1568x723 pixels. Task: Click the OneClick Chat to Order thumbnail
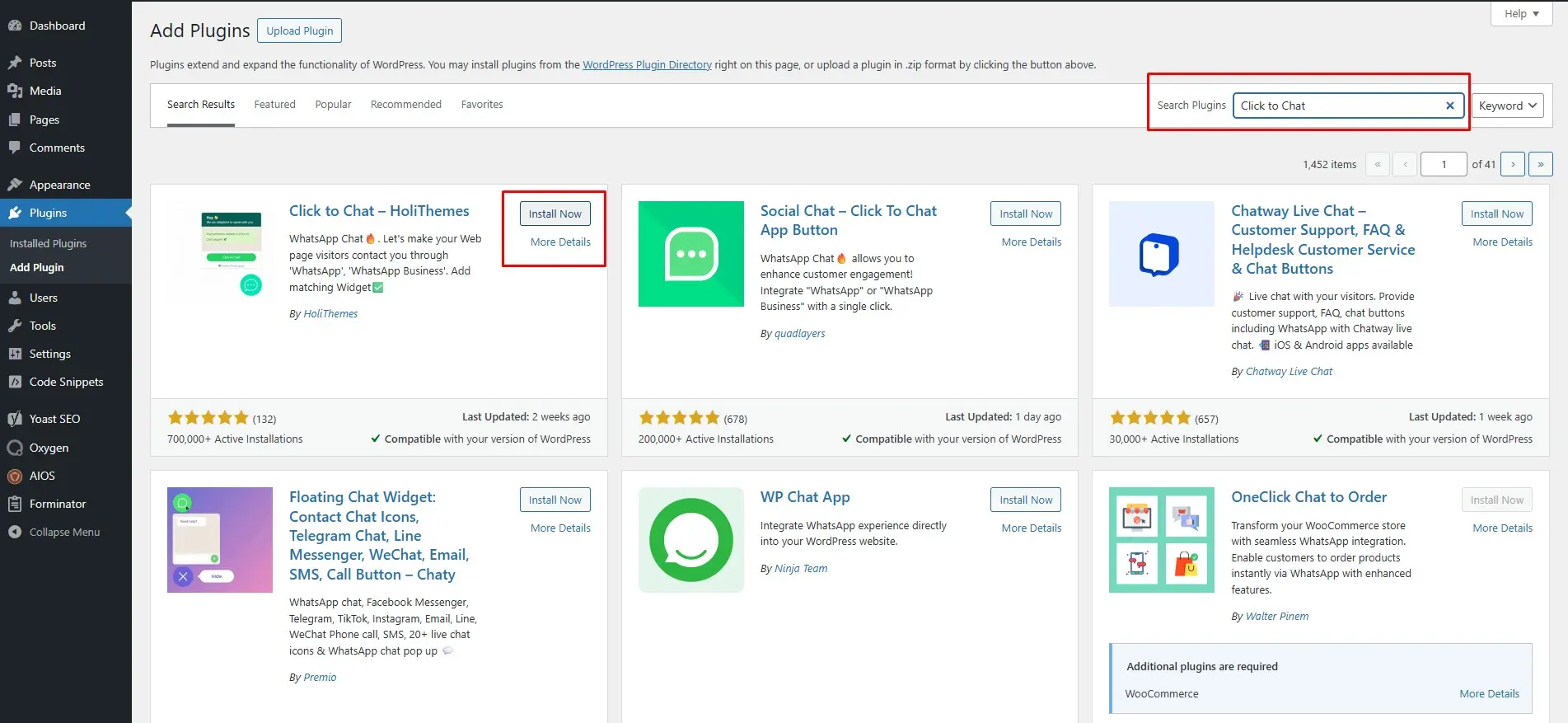(x=1162, y=540)
